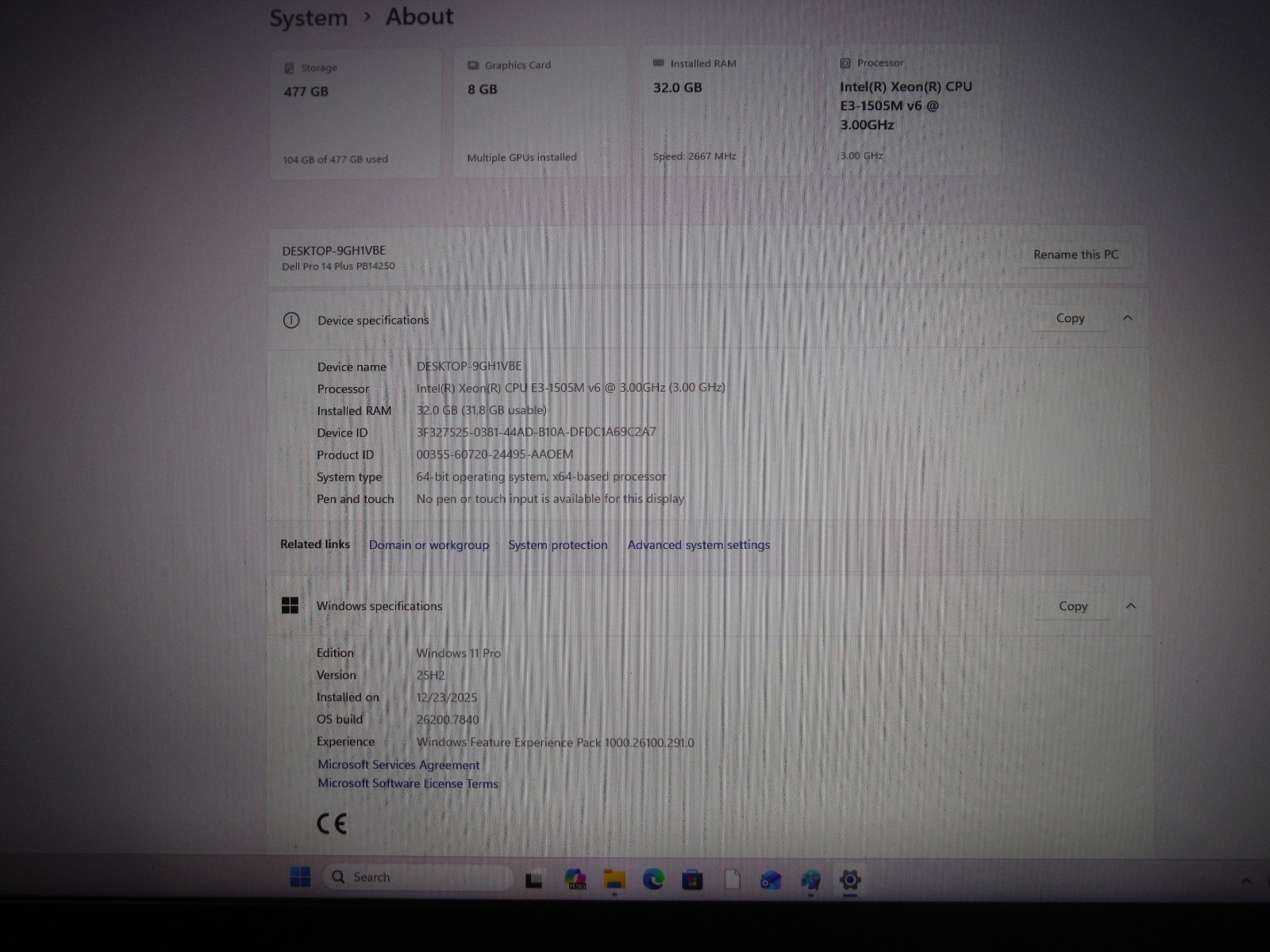Copy the Device specifications
The width and height of the screenshot is (1270, 952).
[1070, 318]
